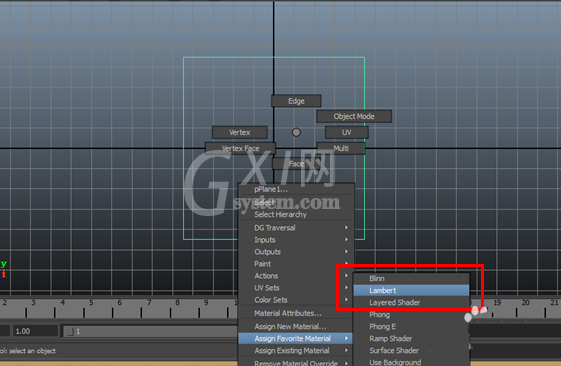
Task: Click frame 8 on the time slider
Action: point(177,303)
